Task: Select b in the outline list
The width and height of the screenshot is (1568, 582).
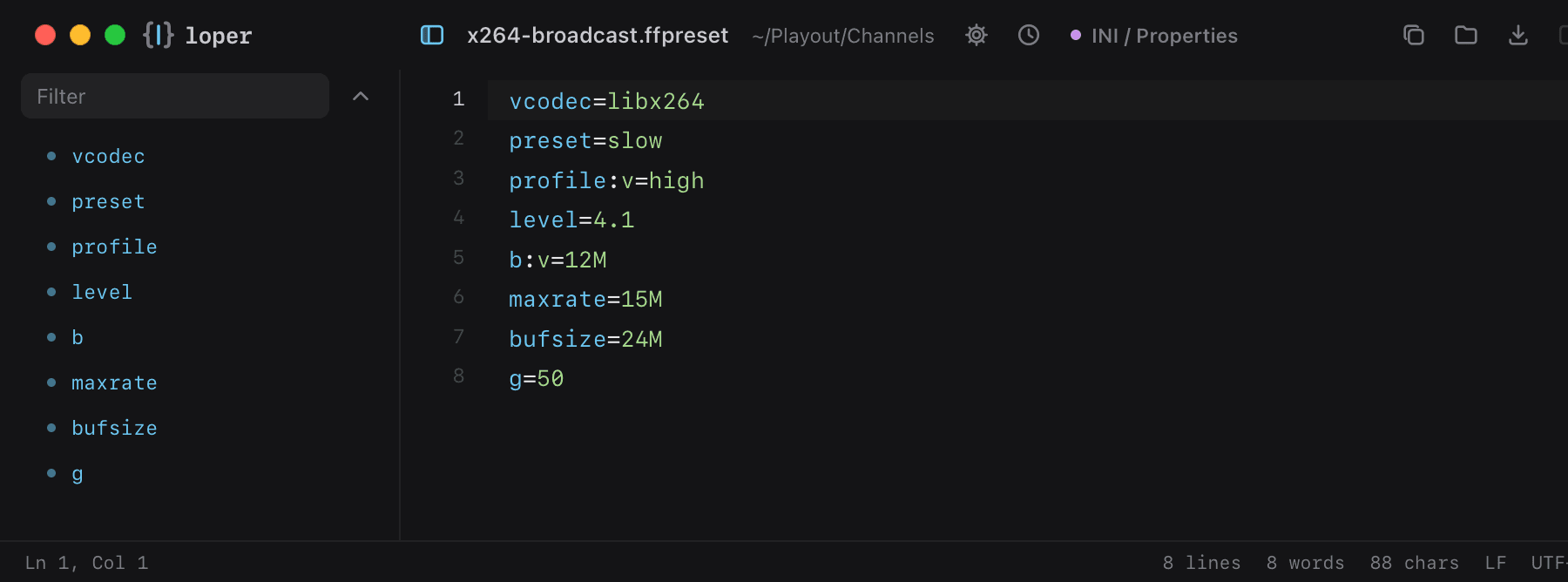Action: 78,338
